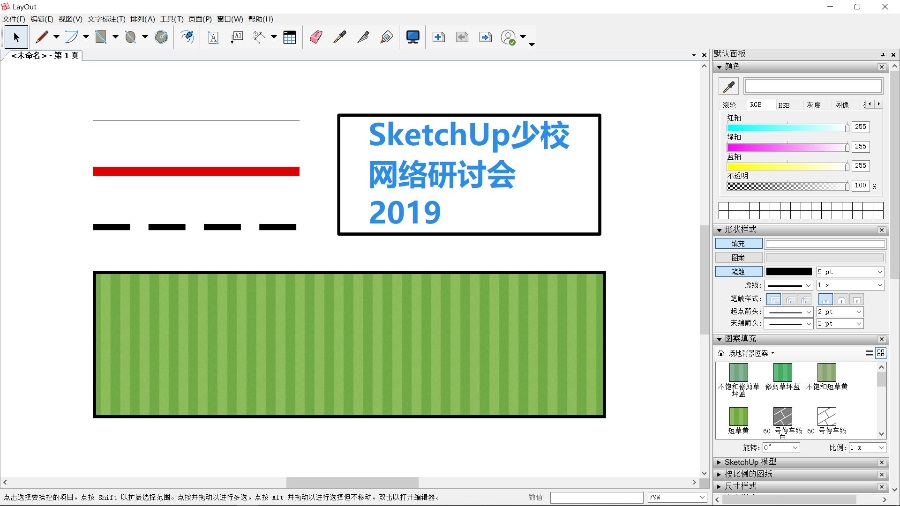900x506 pixels.
Task: Toggle the Stroke (笔触) button
Action: click(x=739, y=271)
